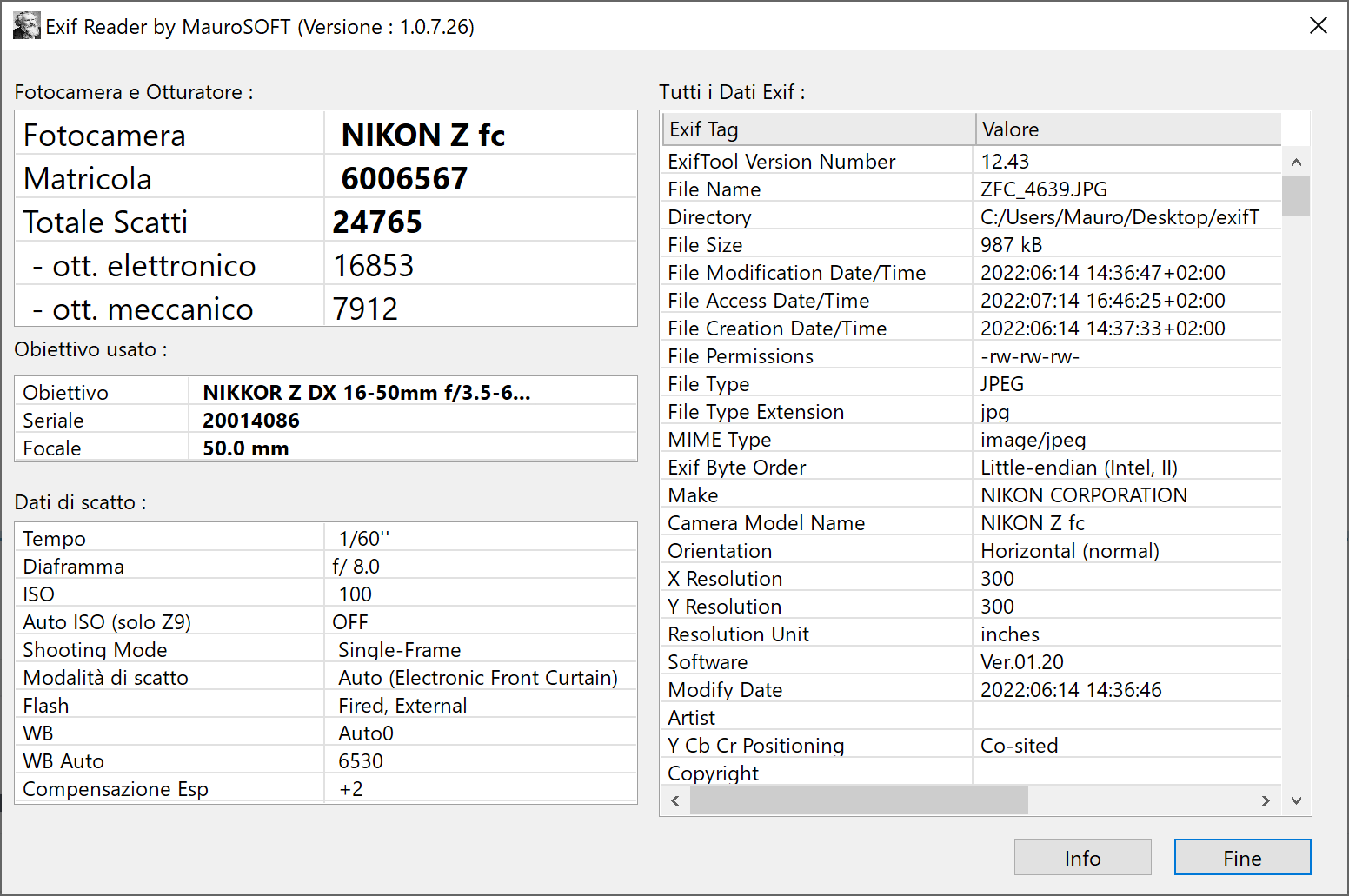Click the Shooting Mode value Single-Frame
Image resolution: width=1349 pixels, height=896 pixels.
[x=400, y=650]
